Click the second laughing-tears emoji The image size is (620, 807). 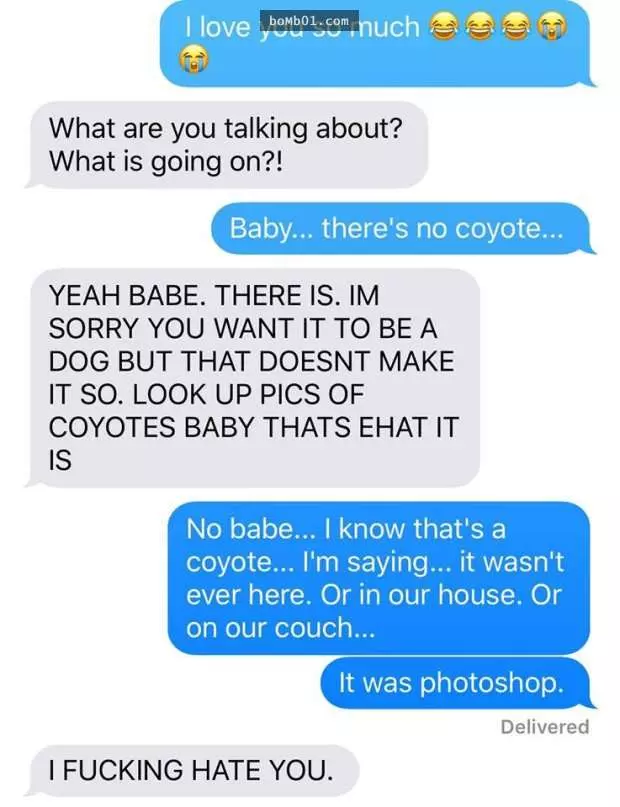[x=479, y=26]
